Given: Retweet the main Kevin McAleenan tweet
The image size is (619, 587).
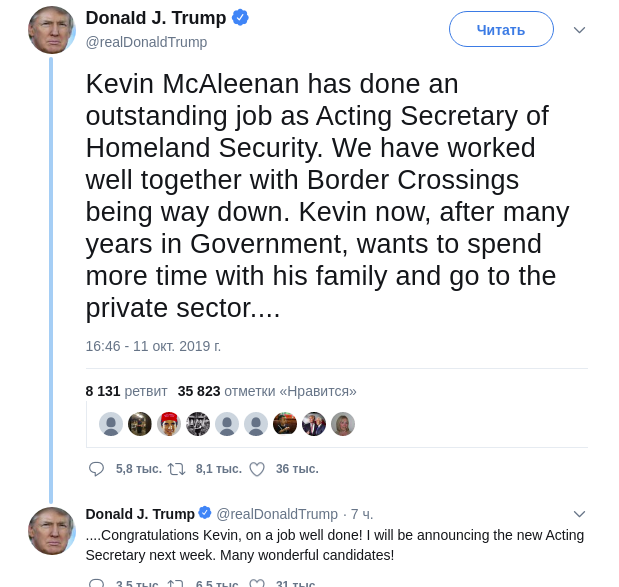Looking at the screenshot, I should [x=177, y=468].
